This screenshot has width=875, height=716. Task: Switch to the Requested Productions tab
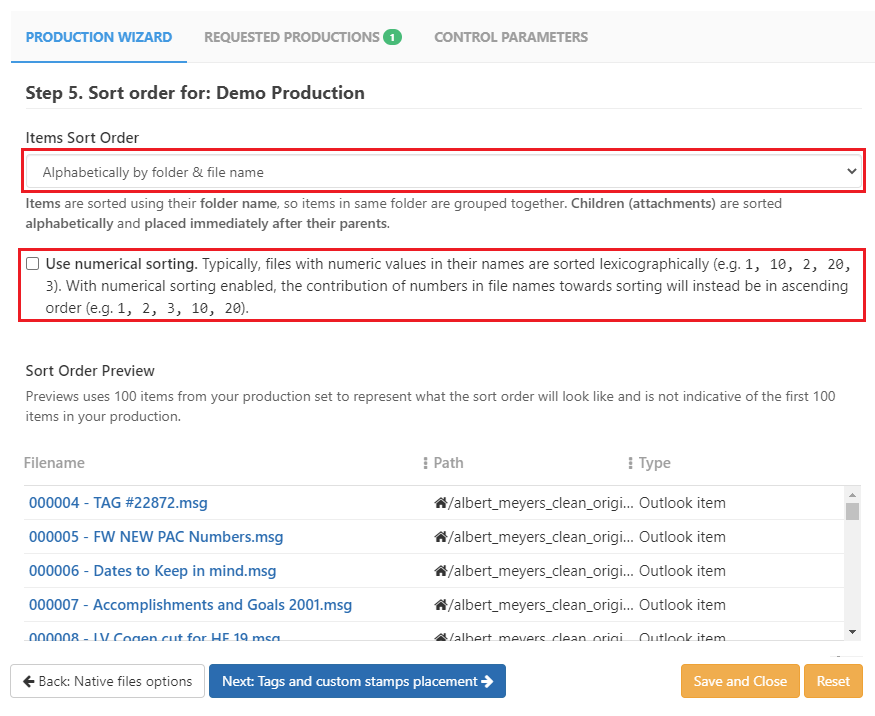294,36
